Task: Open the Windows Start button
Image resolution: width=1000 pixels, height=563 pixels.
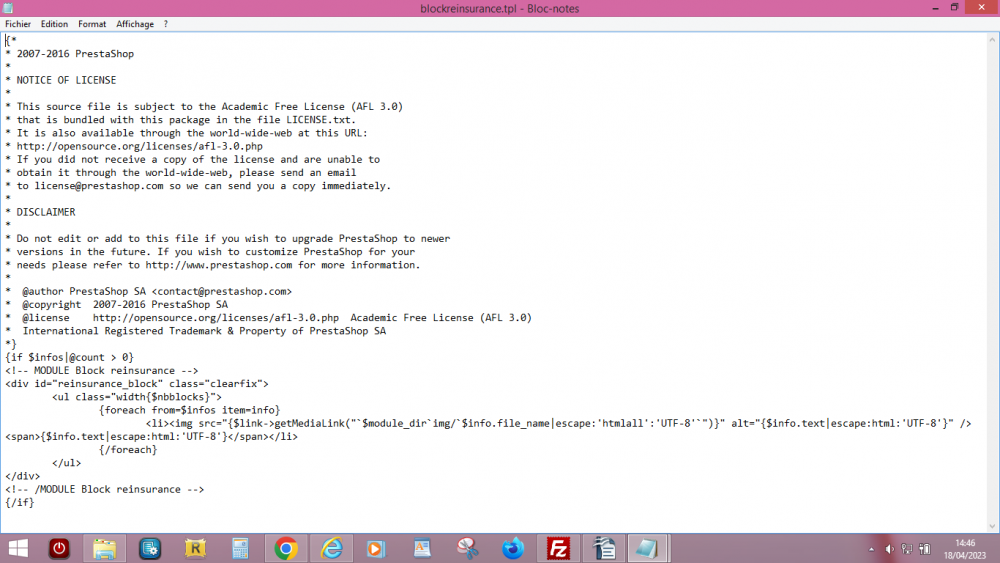Action: 18,548
